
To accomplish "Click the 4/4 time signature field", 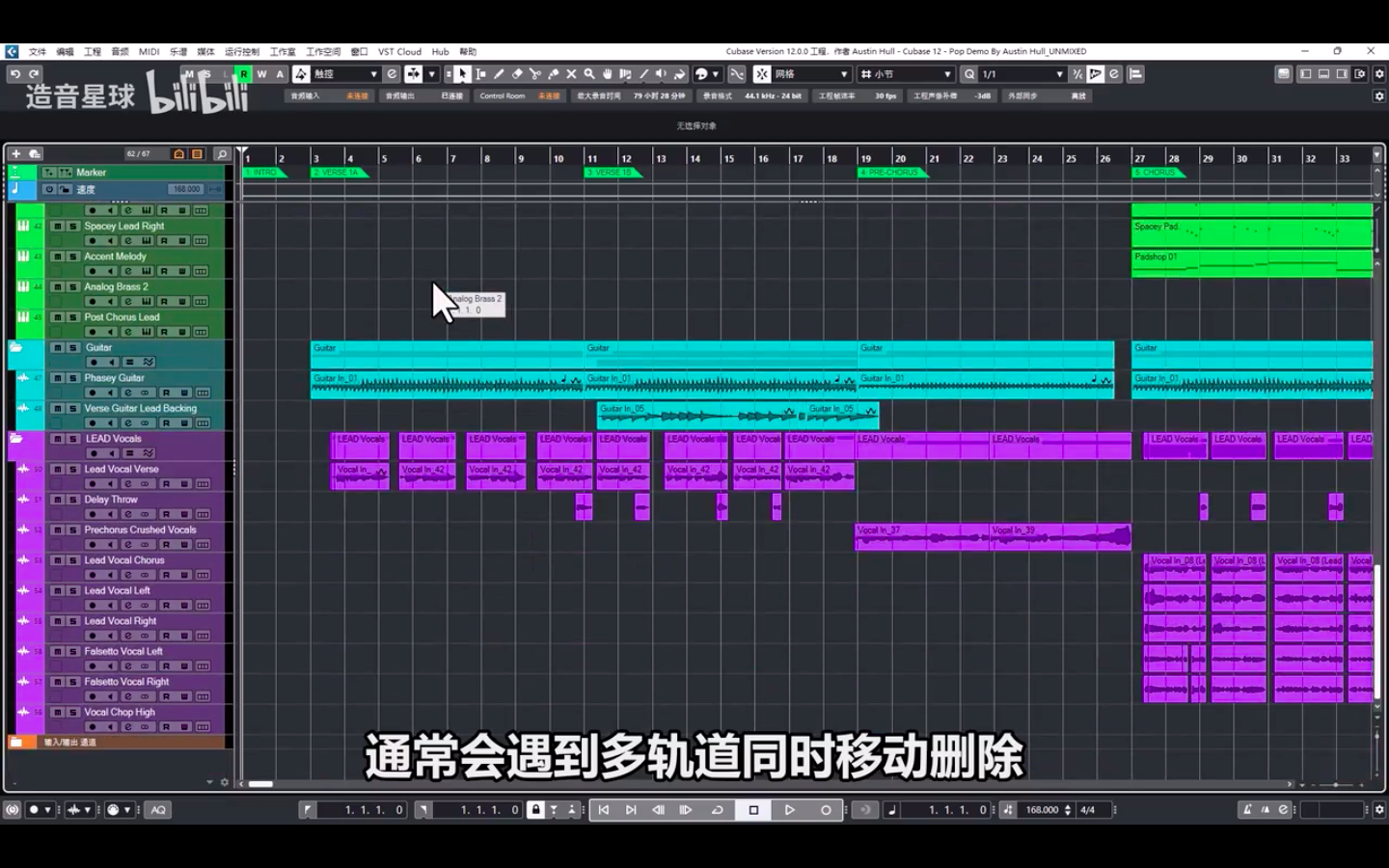I will [x=1088, y=810].
